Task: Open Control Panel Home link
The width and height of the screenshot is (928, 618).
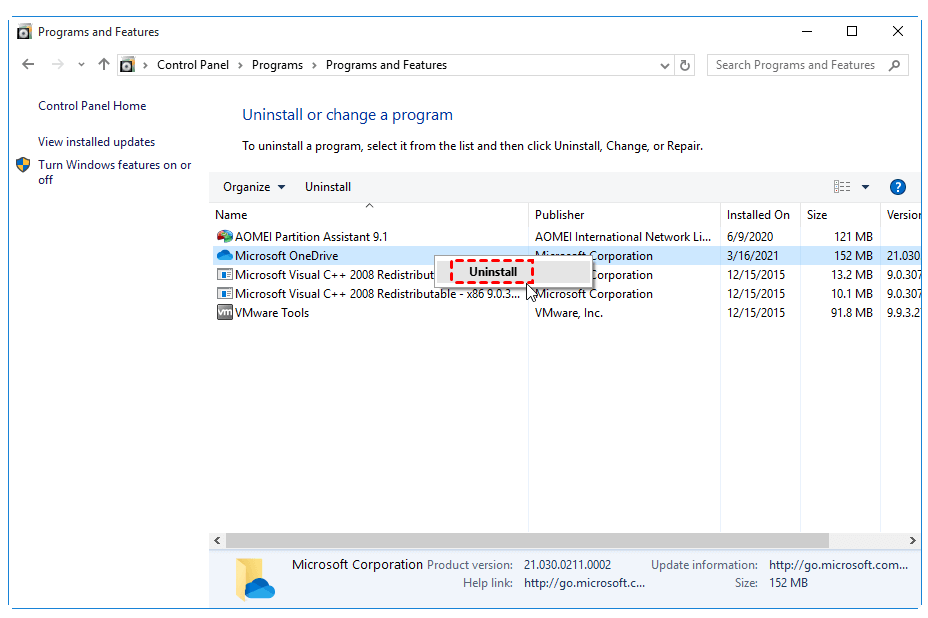Action: tap(92, 106)
